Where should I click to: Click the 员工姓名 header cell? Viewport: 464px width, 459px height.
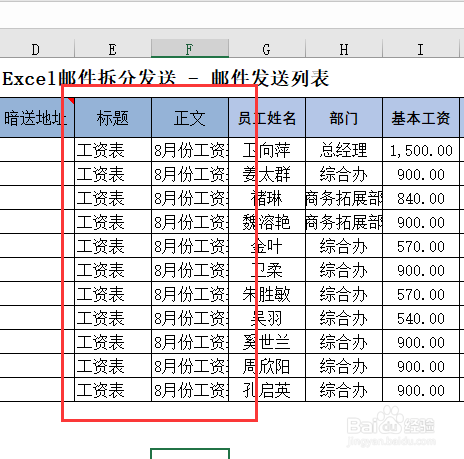tap(267, 118)
